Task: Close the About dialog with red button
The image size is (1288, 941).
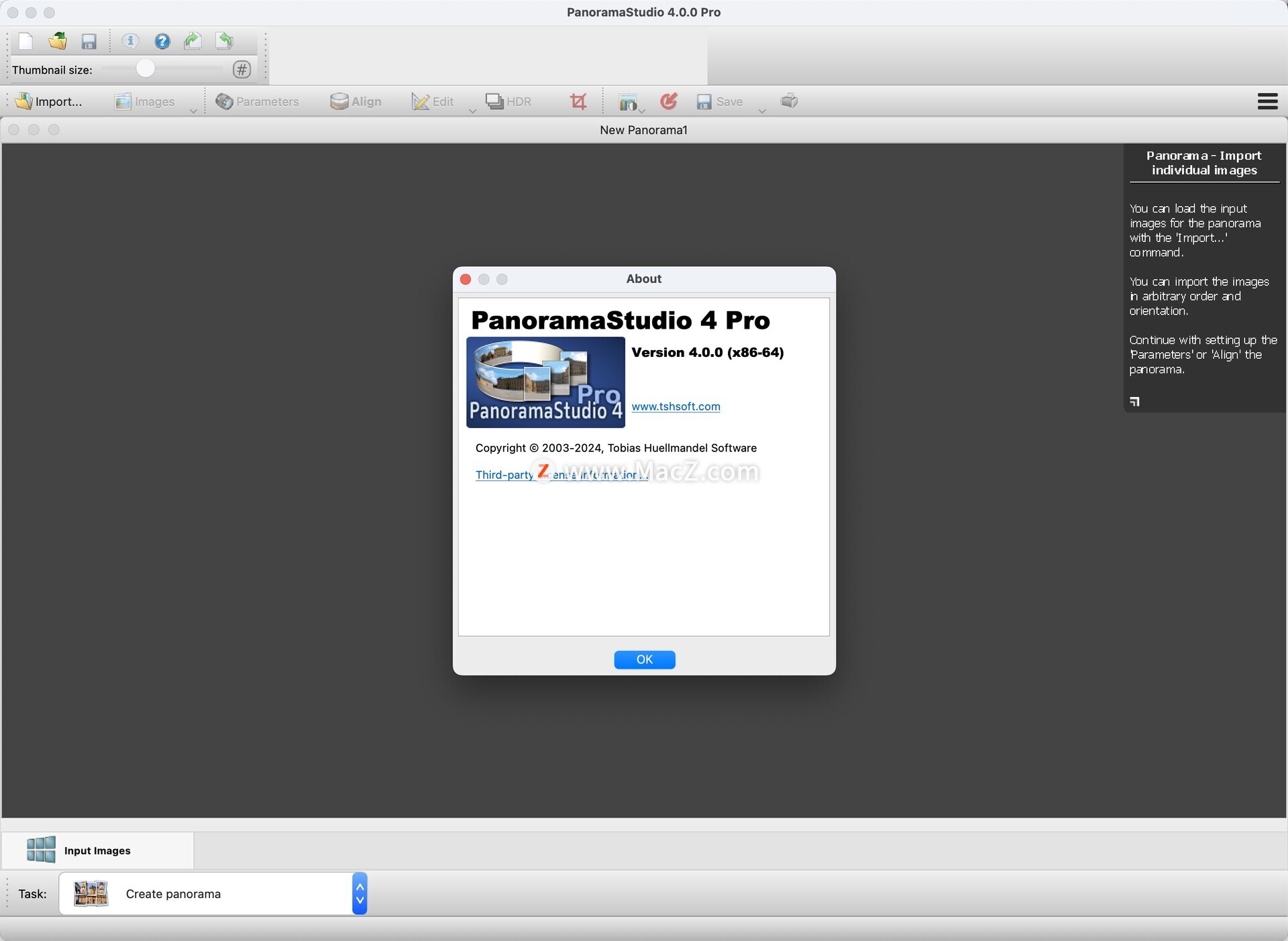Action: [466, 279]
